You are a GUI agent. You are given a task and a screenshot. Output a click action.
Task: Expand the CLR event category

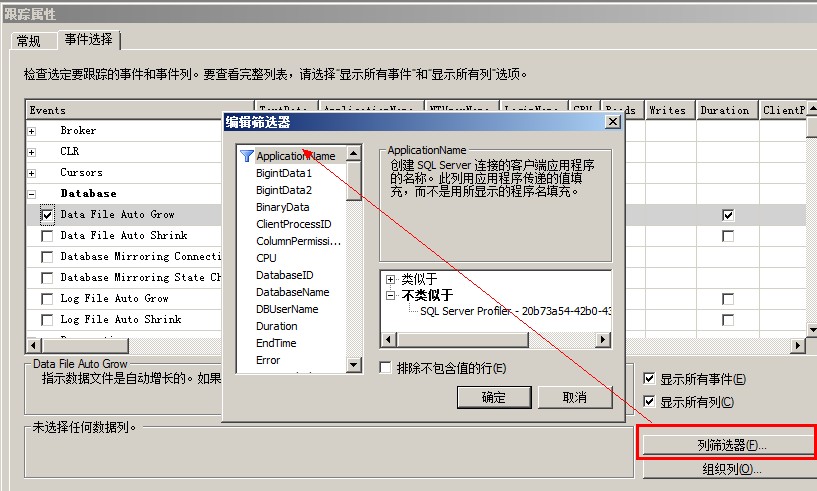(x=32, y=152)
